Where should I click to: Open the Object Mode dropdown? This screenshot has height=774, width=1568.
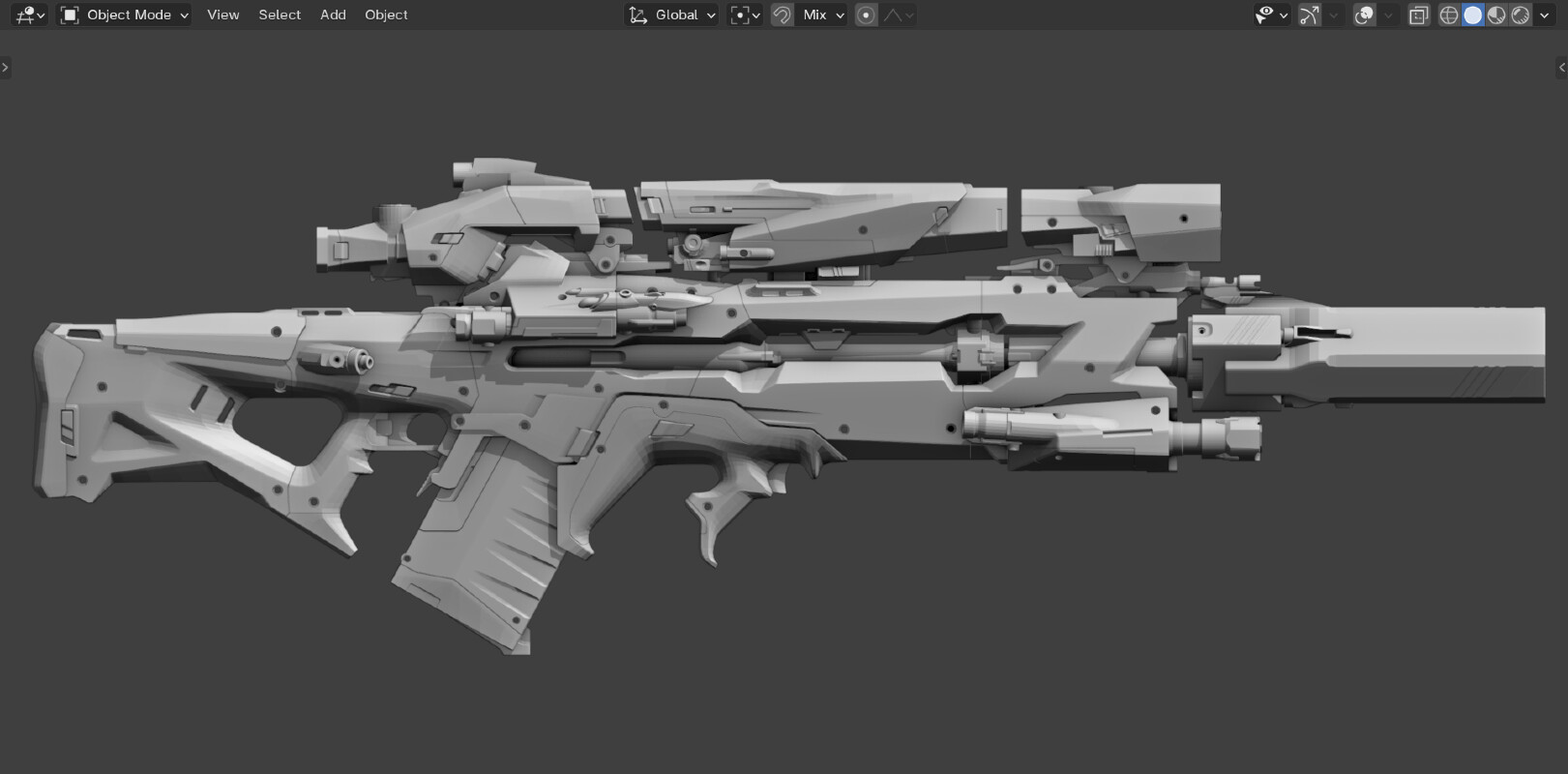[124, 15]
